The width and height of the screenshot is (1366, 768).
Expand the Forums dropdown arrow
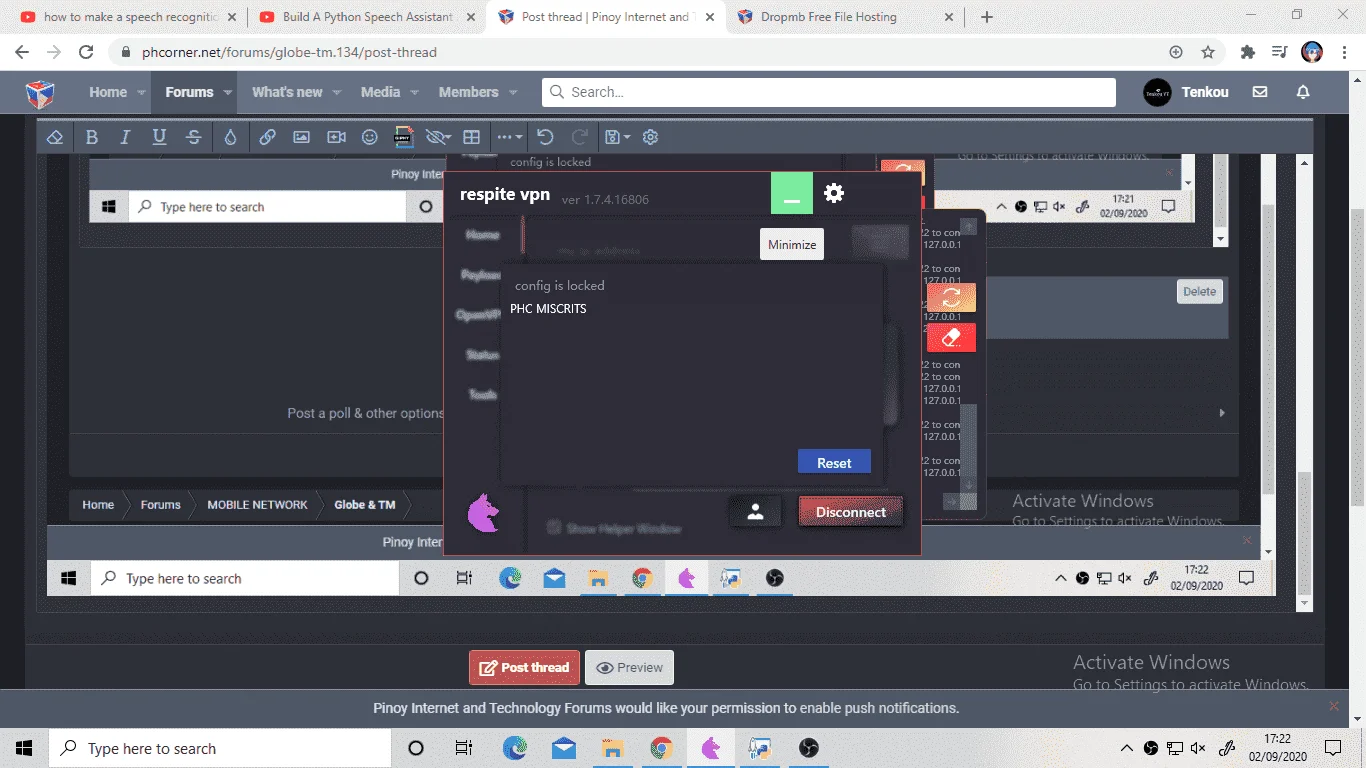click(228, 92)
